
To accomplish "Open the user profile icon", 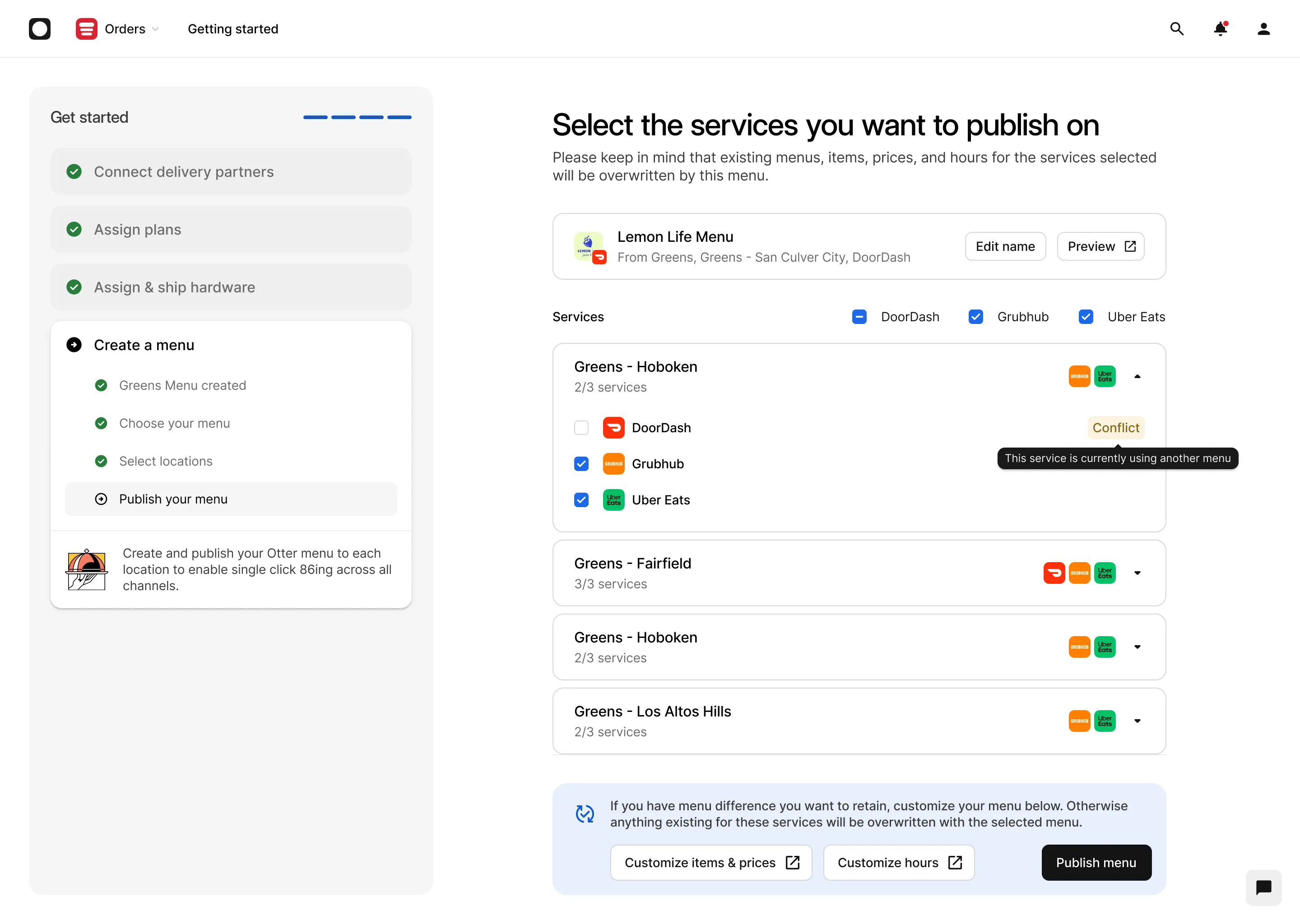I will point(1263,28).
